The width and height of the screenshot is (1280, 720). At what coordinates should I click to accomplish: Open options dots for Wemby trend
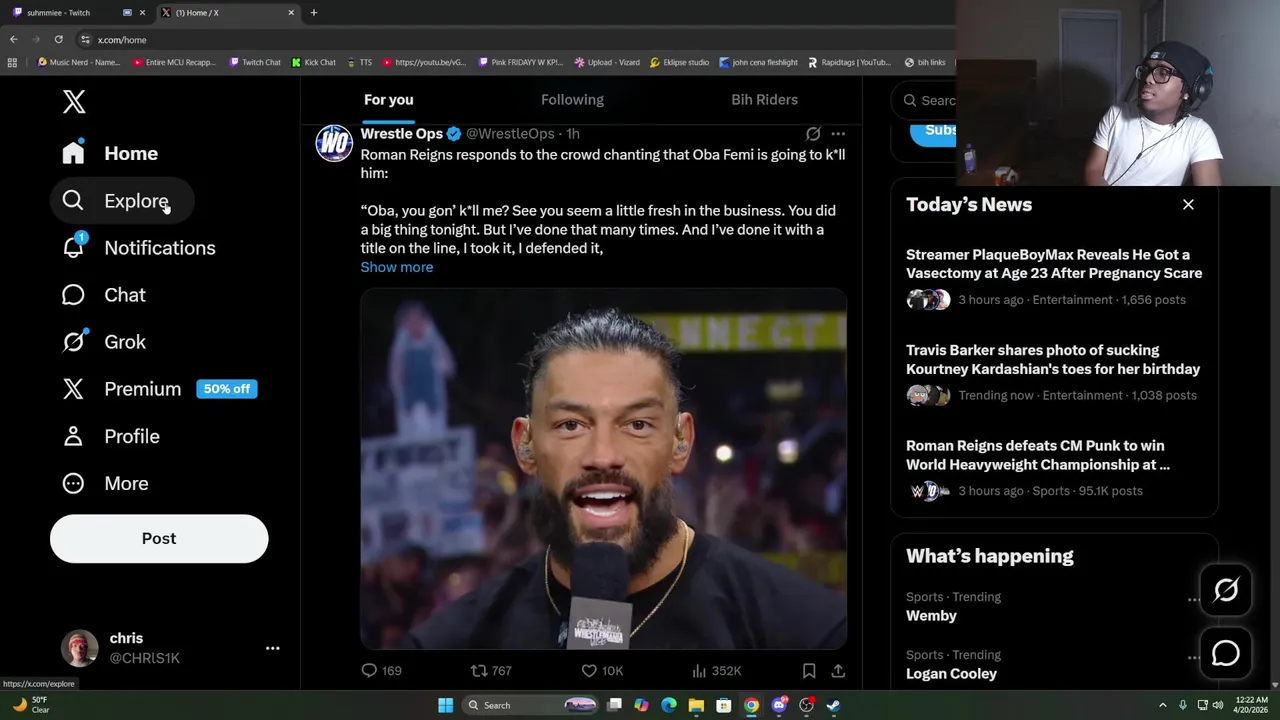click(1193, 600)
